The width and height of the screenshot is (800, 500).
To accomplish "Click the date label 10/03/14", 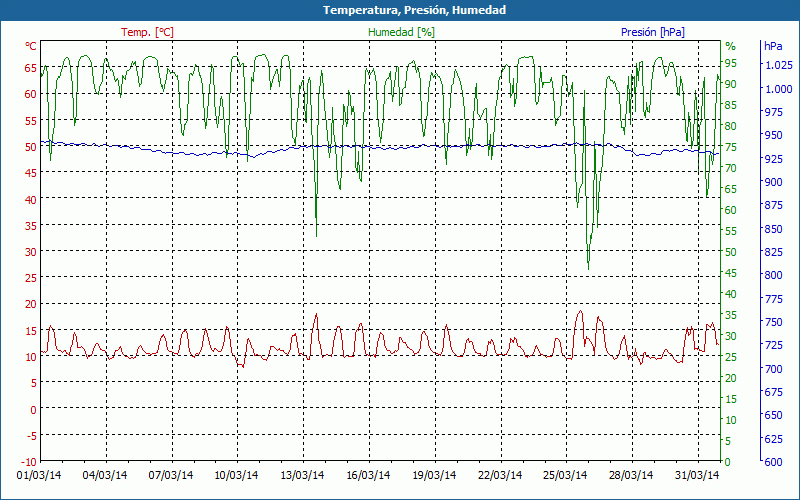I will coord(236,475).
